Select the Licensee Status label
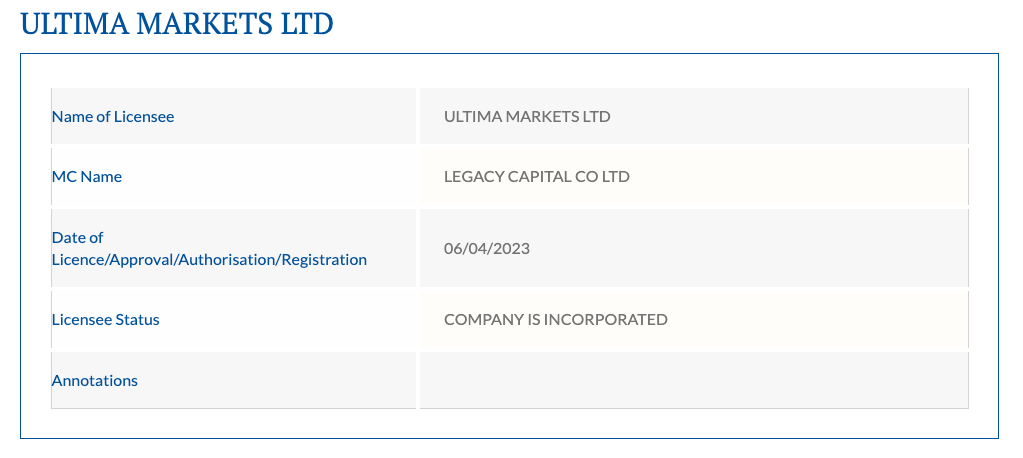The width and height of the screenshot is (1023, 458). coord(106,320)
